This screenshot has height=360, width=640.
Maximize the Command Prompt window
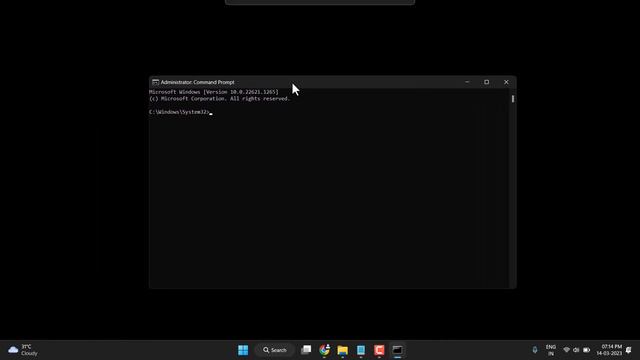tap(487, 82)
